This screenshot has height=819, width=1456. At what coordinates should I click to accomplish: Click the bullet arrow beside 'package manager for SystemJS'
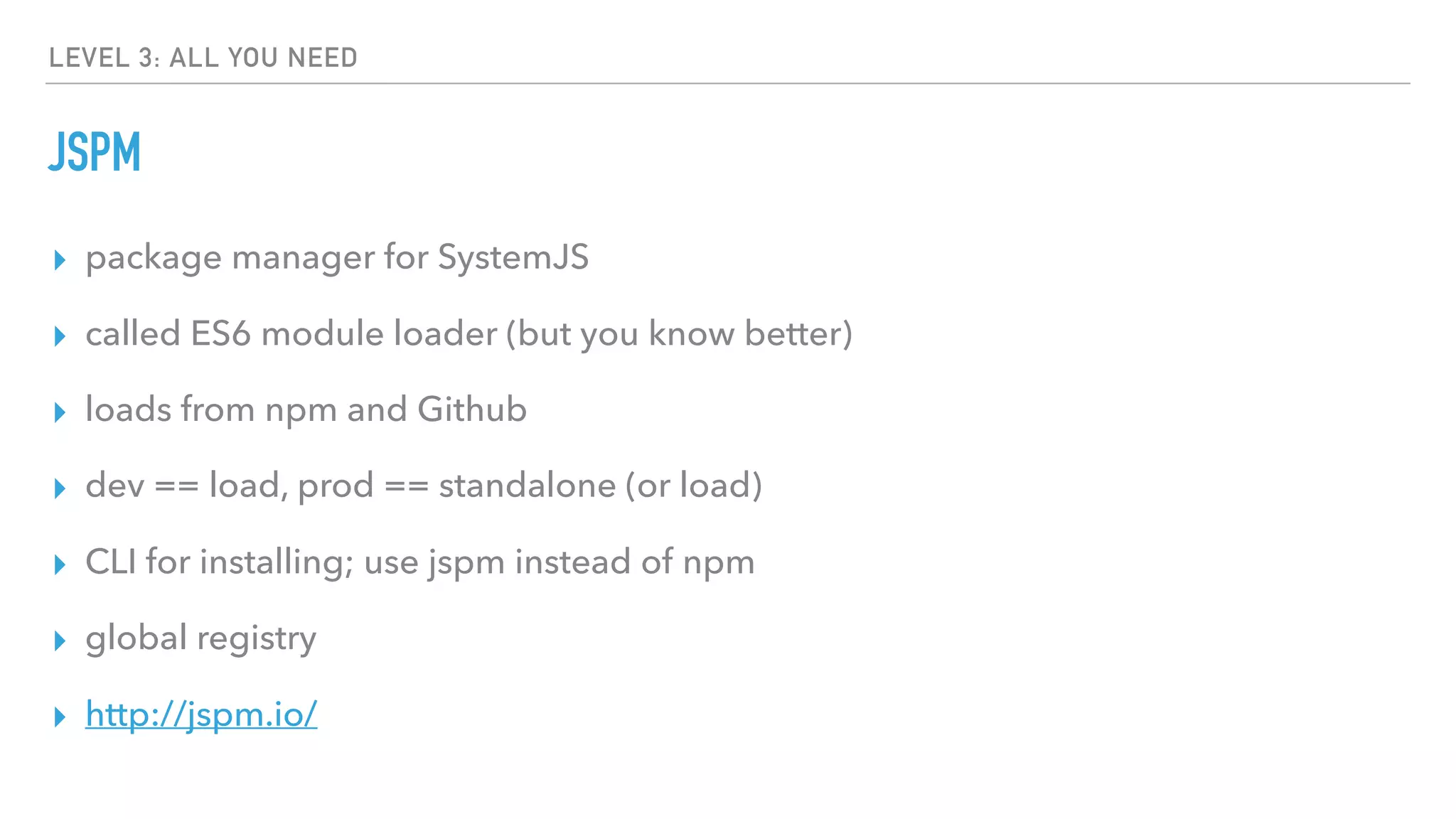coord(60,260)
